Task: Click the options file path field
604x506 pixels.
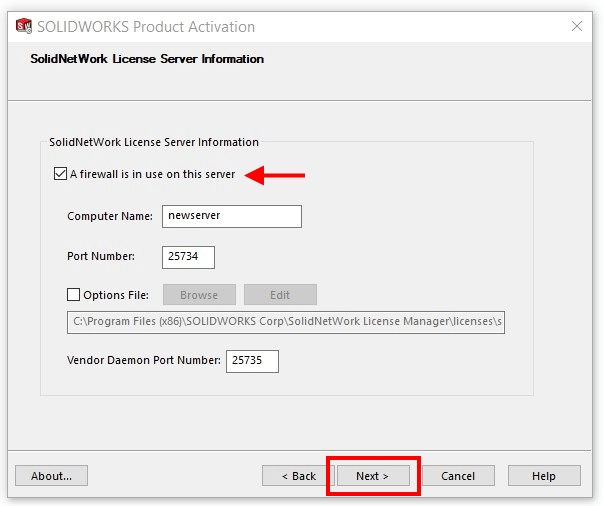Action: [286, 322]
